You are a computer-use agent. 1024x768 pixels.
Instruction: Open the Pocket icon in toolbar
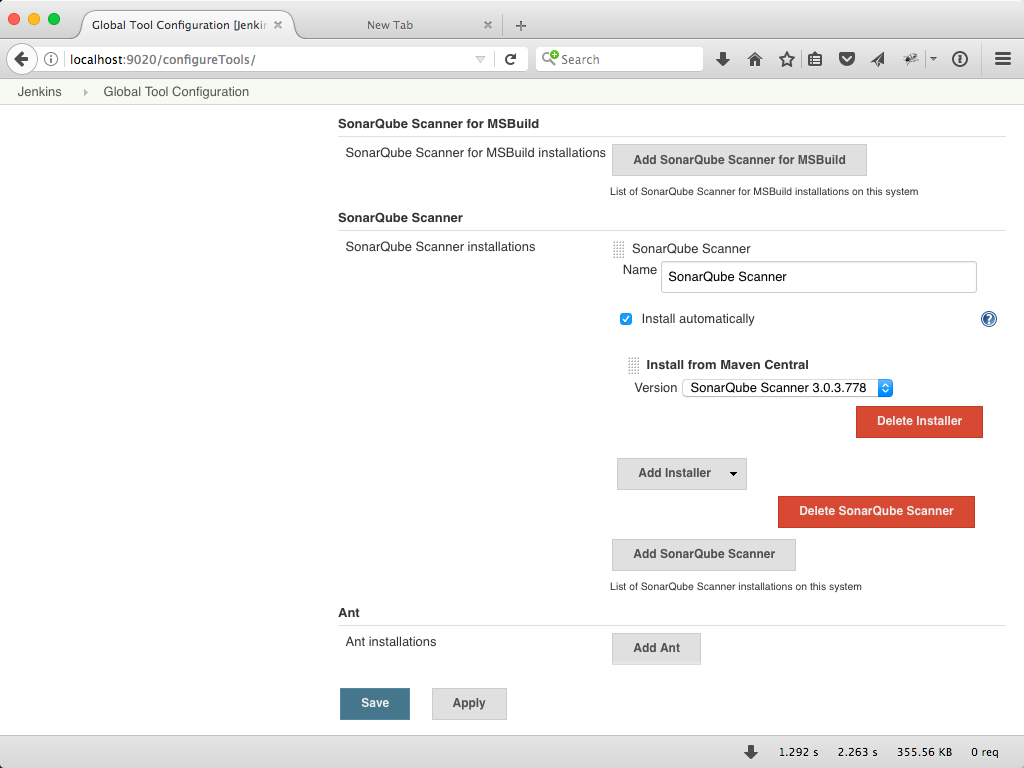tap(847, 59)
